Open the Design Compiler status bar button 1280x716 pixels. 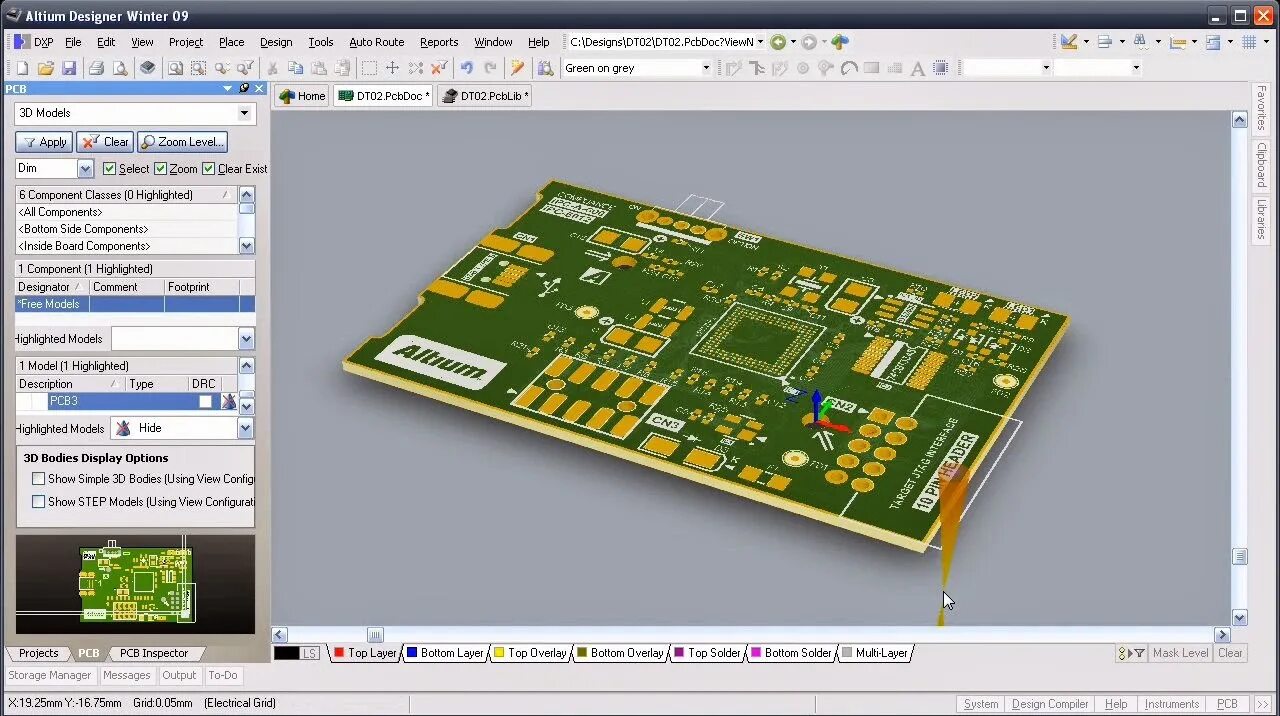click(x=1050, y=704)
